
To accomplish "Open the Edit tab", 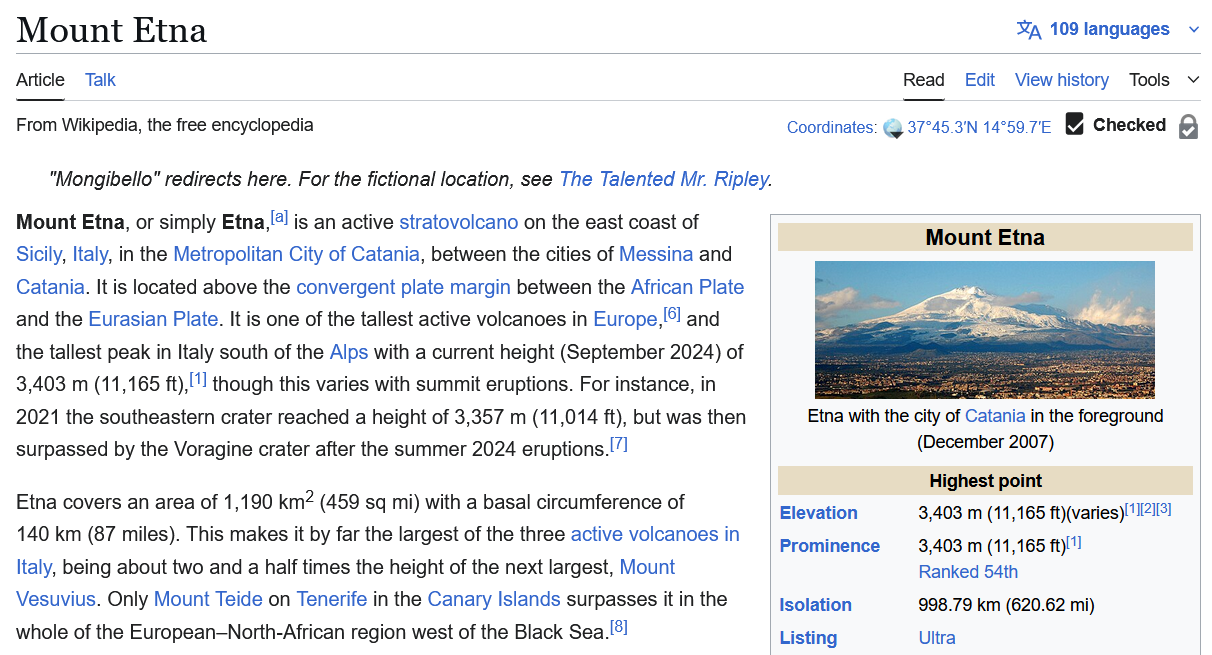I will pos(980,80).
